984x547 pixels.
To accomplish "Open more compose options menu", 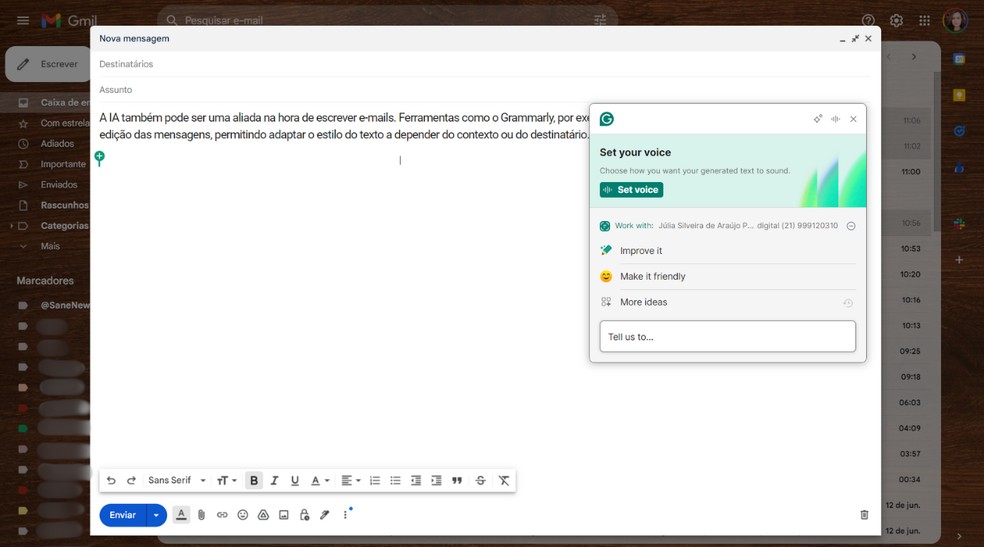I will tap(345, 515).
